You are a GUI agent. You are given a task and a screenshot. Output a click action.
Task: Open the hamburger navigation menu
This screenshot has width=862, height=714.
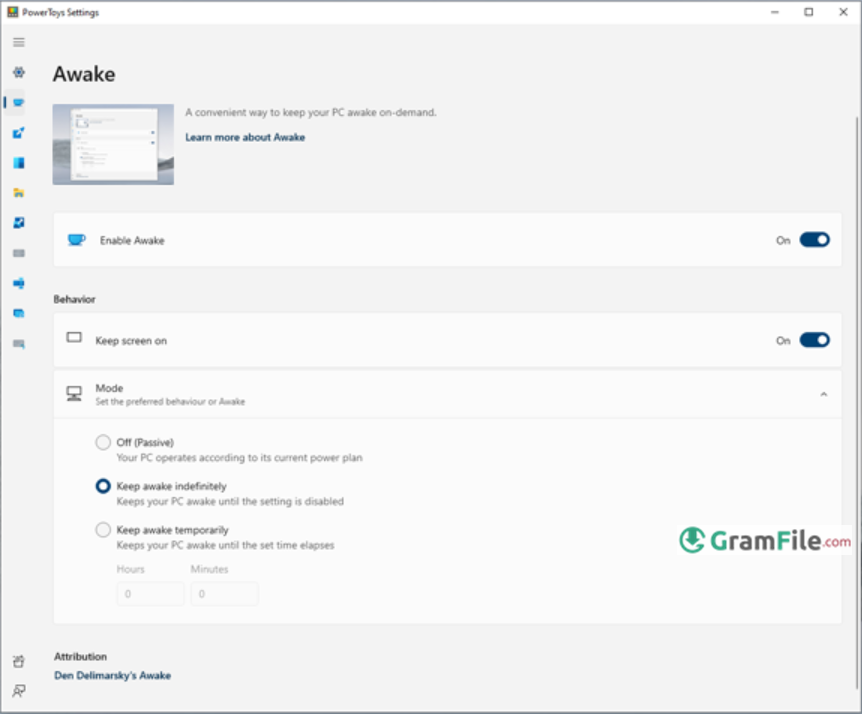click(x=19, y=42)
